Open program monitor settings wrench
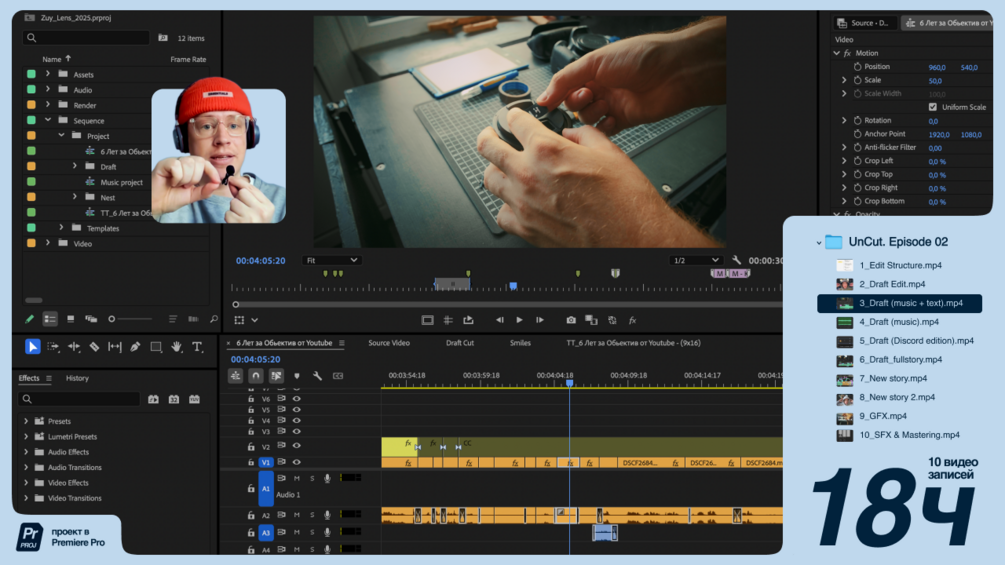The height and width of the screenshot is (565, 1005). [x=736, y=260]
